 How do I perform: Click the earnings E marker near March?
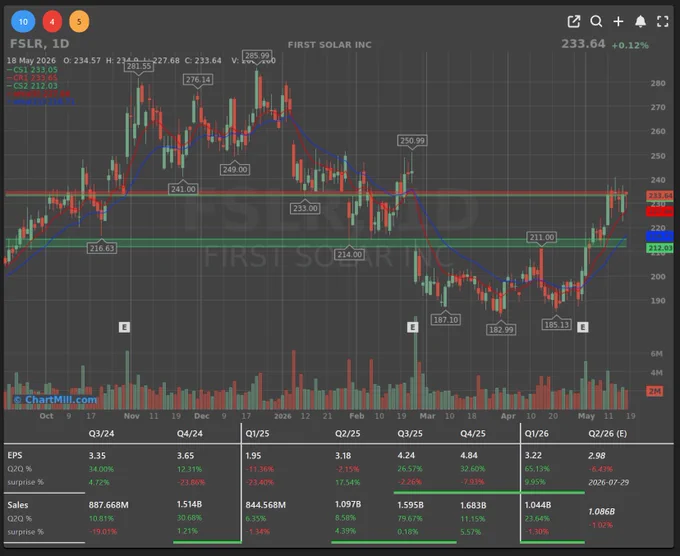click(x=412, y=327)
